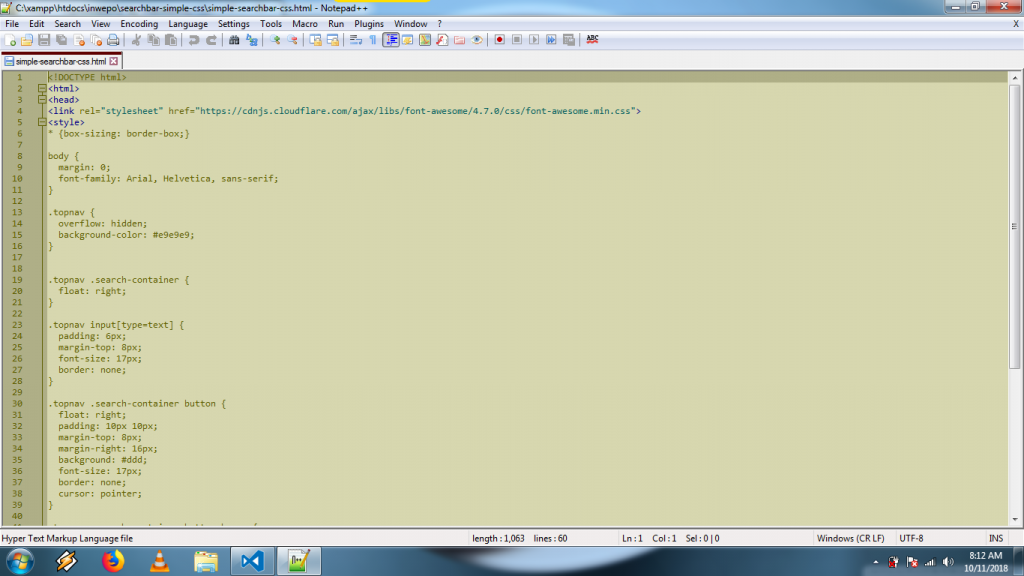Open the View menu

tap(100, 24)
